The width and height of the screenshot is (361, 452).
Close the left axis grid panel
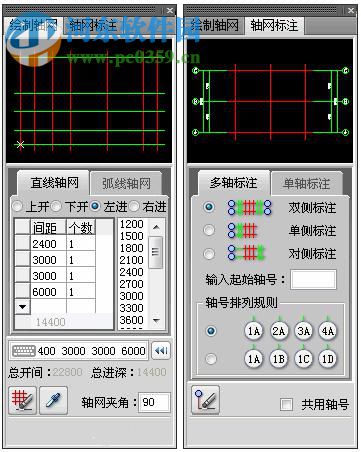(170, 10)
